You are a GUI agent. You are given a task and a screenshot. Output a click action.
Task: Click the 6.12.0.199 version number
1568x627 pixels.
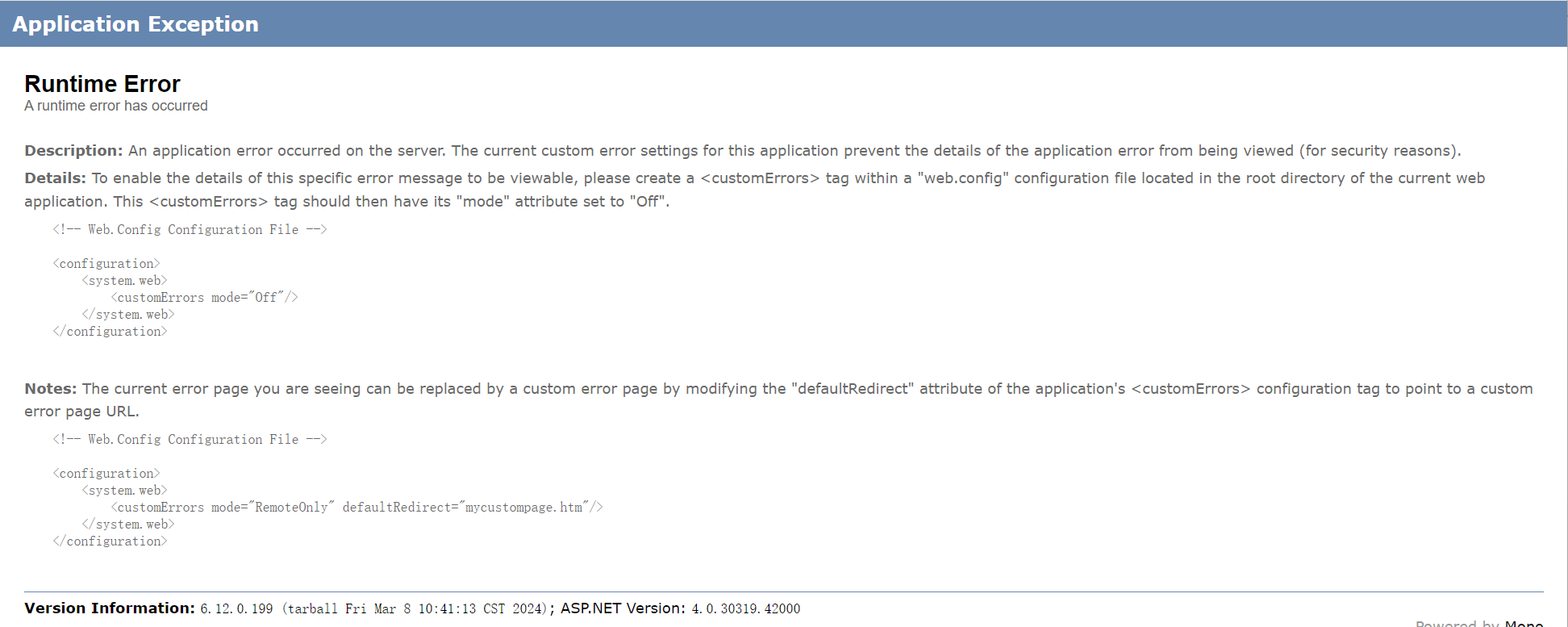pos(236,609)
